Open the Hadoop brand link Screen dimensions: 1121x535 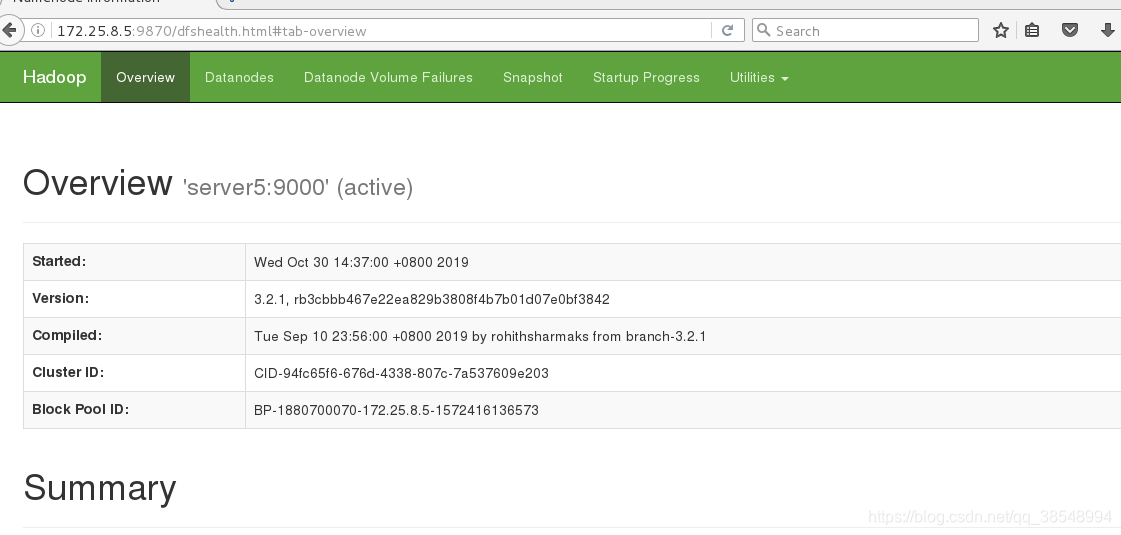54,77
